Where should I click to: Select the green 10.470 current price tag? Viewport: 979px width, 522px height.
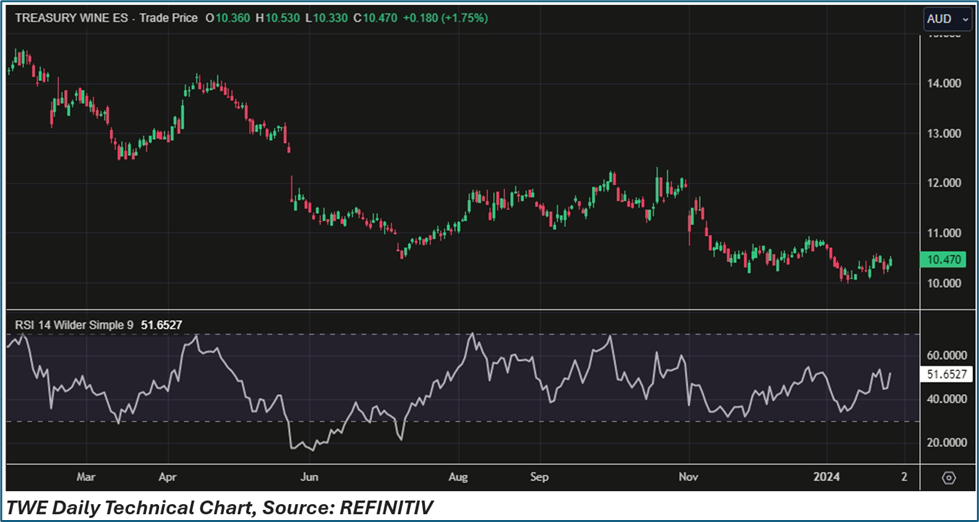(943, 259)
